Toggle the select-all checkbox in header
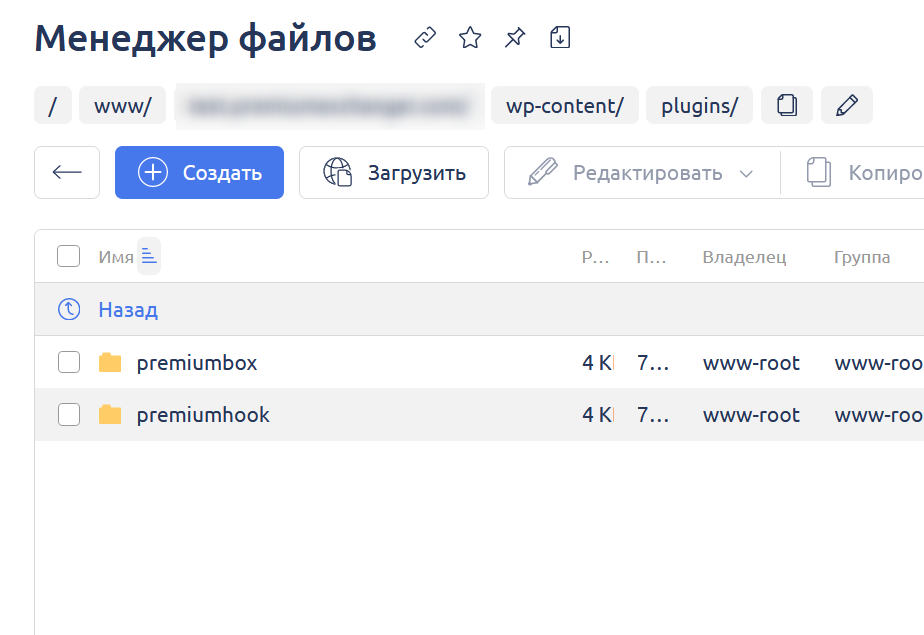924x635 pixels. (x=68, y=257)
